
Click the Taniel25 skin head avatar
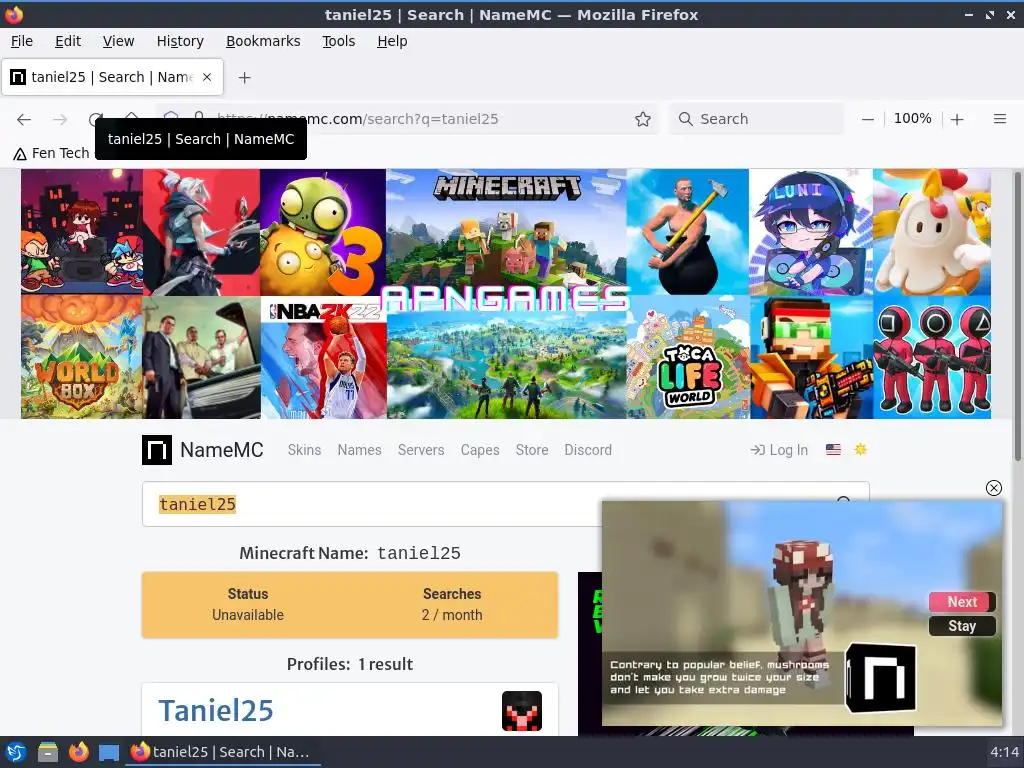click(x=521, y=711)
